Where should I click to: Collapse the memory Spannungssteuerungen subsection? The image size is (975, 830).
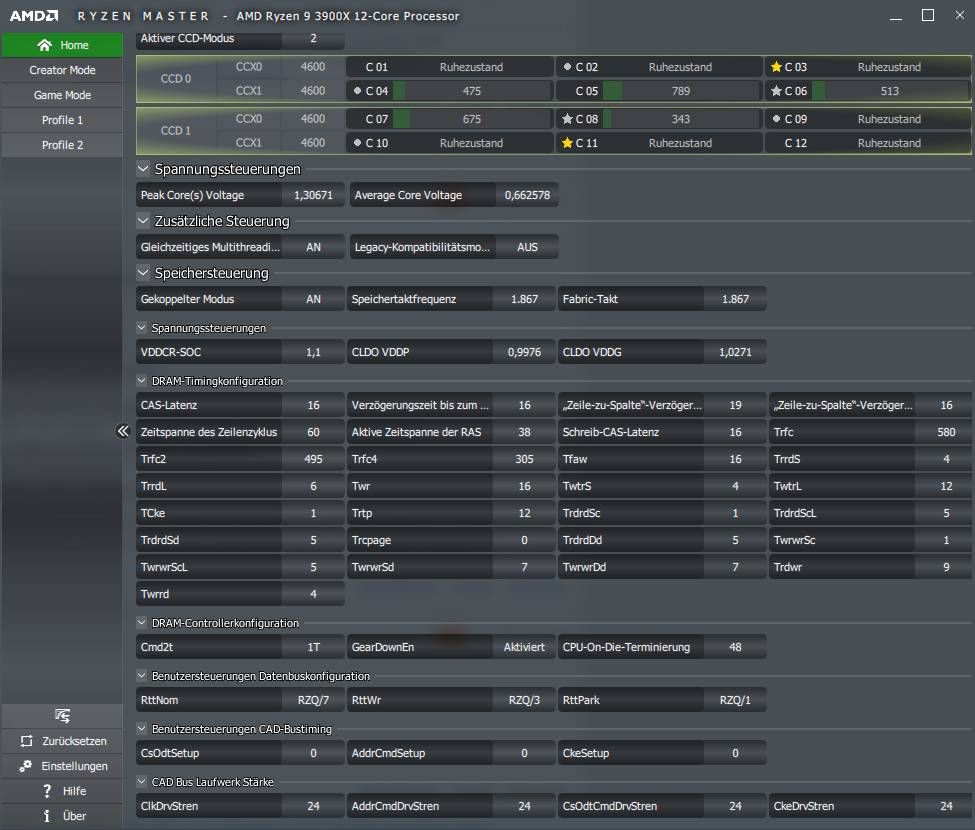[x=142, y=327]
